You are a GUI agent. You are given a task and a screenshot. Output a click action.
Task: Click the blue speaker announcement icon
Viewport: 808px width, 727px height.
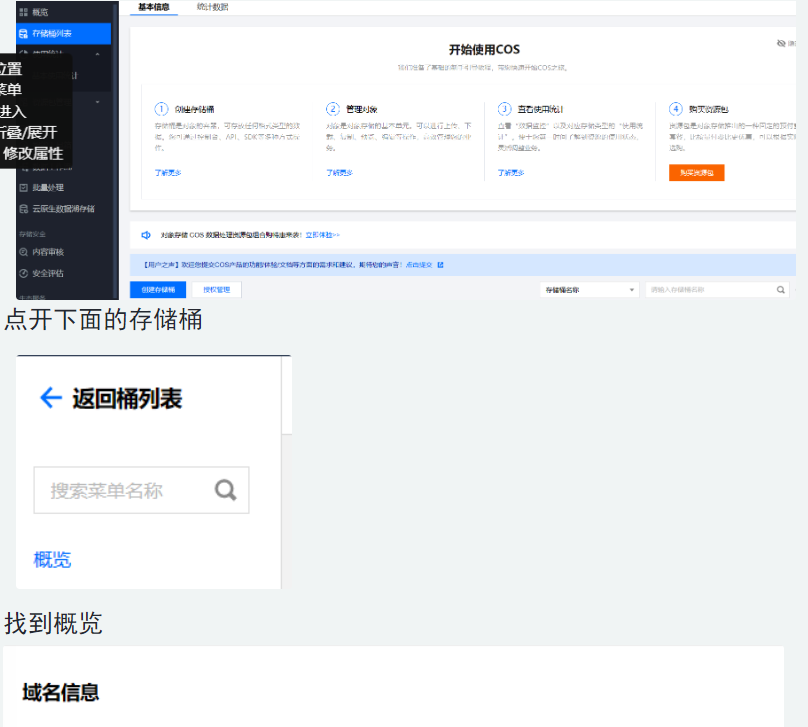click(x=146, y=235)
